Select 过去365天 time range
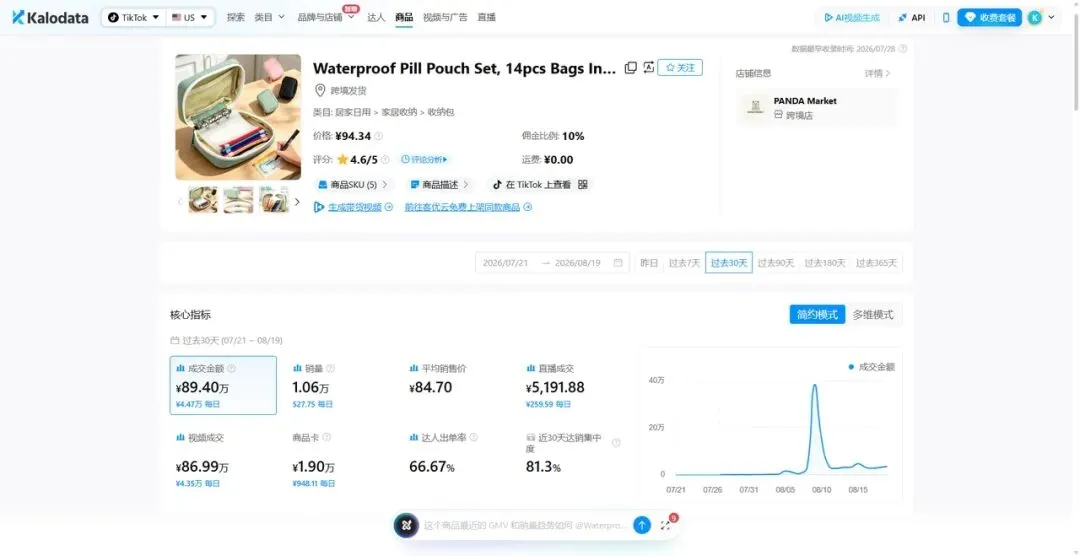 click(876, 262)
